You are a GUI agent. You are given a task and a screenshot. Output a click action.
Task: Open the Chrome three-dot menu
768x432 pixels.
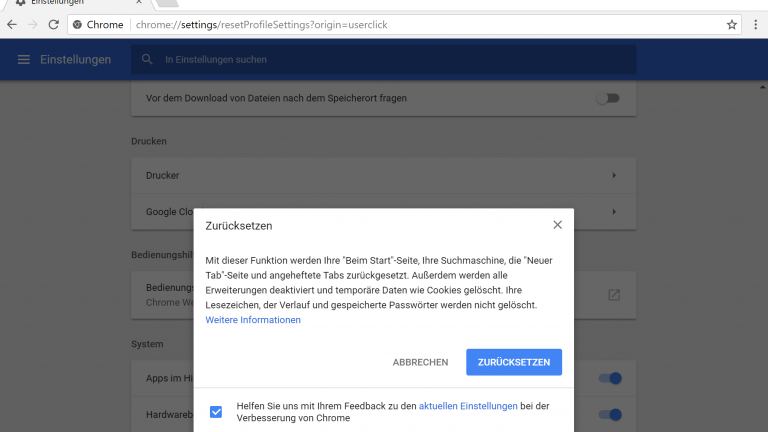pyautogui.click(x=755, y=24)
